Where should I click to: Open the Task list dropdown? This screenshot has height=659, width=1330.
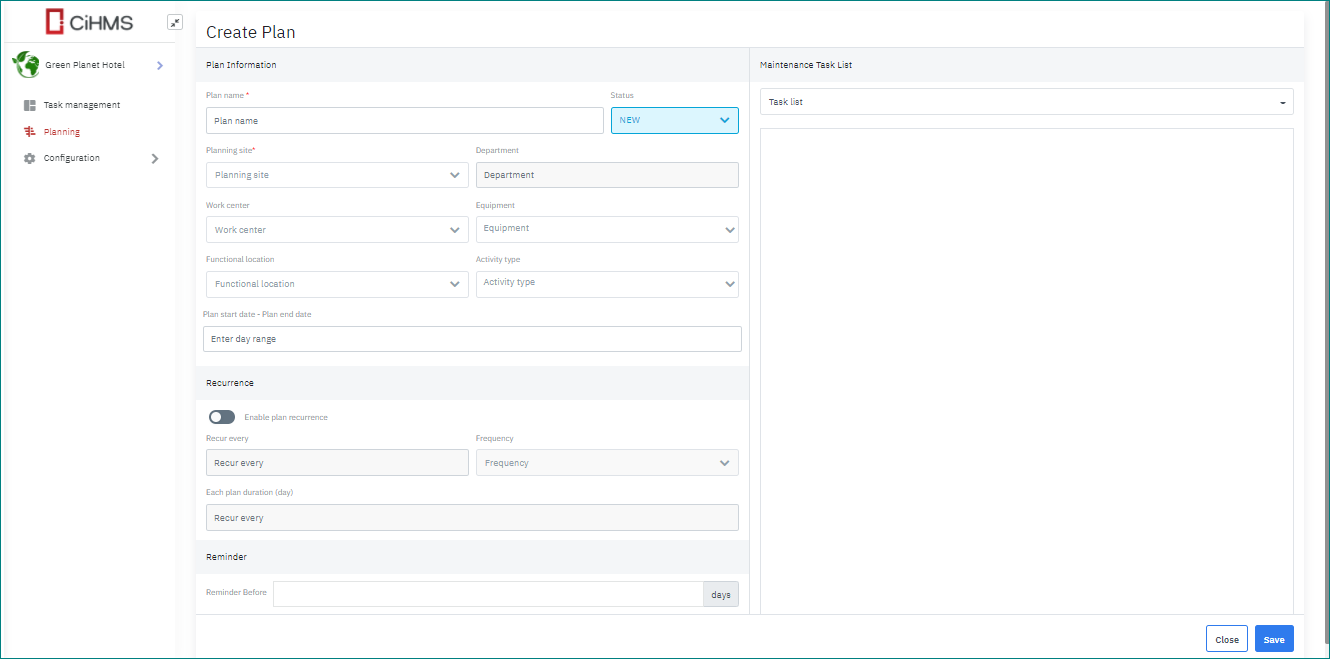click(x=1026, y=102)
